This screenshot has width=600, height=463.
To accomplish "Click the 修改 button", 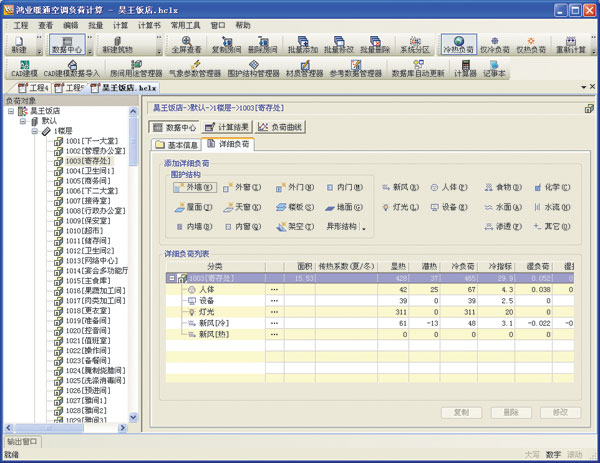I will pyautogui.click(x=560, y=412).
